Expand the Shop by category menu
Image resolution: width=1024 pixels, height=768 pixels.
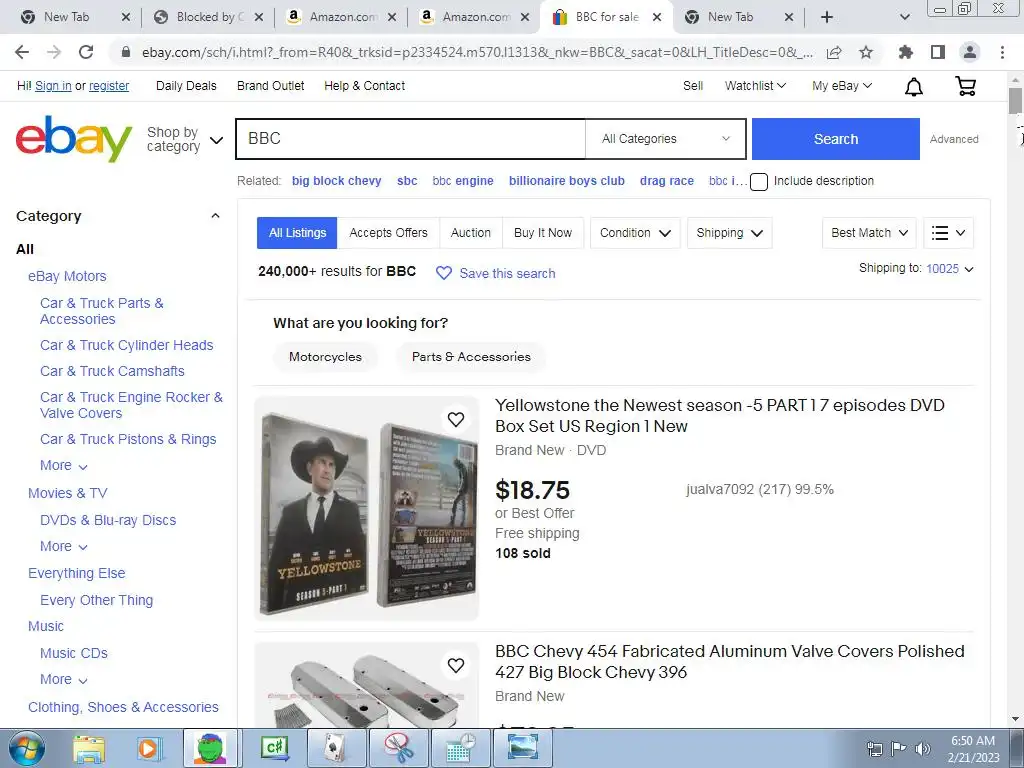pyautogui.click(x=185, y=139)
